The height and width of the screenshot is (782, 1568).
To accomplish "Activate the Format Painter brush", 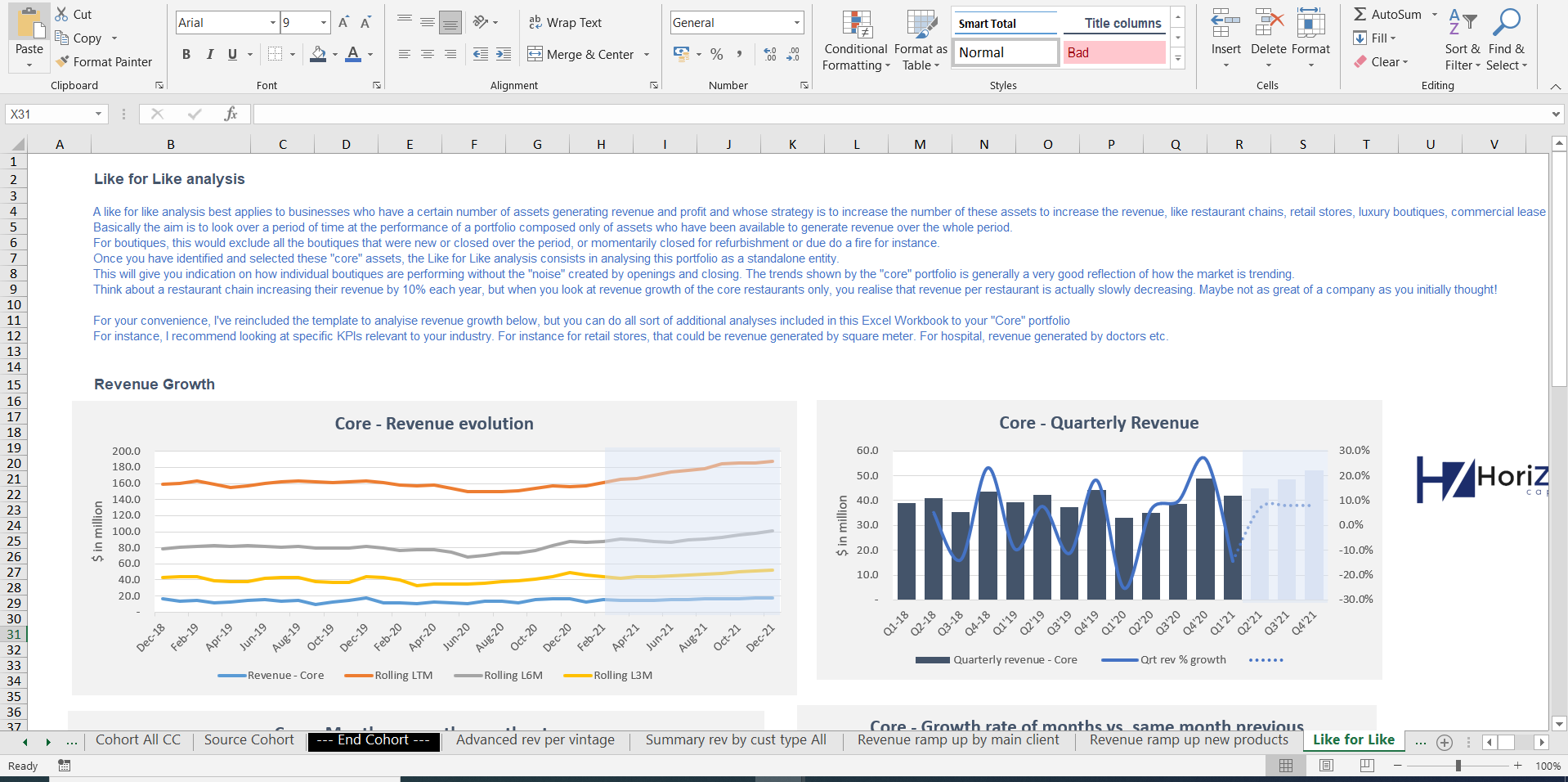I will pos(62,61).
